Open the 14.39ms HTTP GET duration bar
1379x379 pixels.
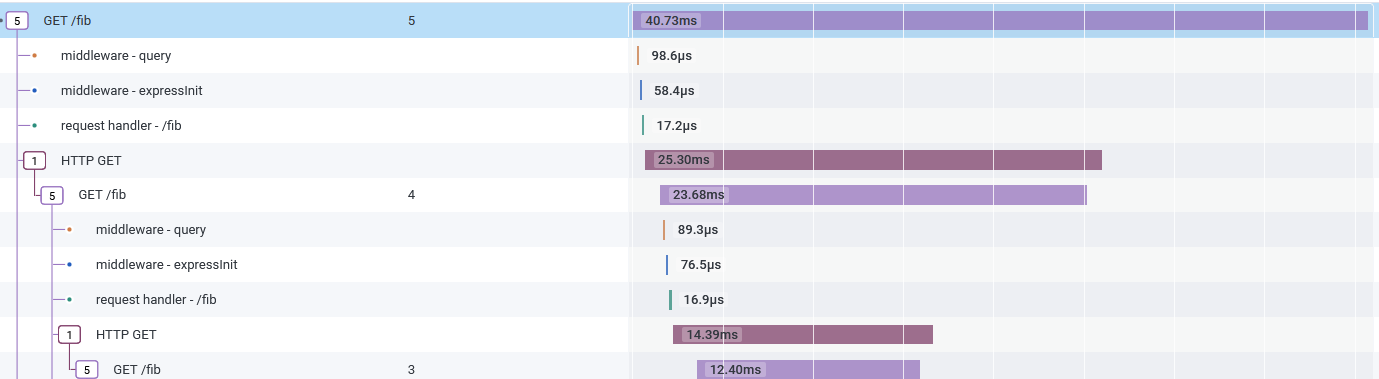[x=803, y=335]
